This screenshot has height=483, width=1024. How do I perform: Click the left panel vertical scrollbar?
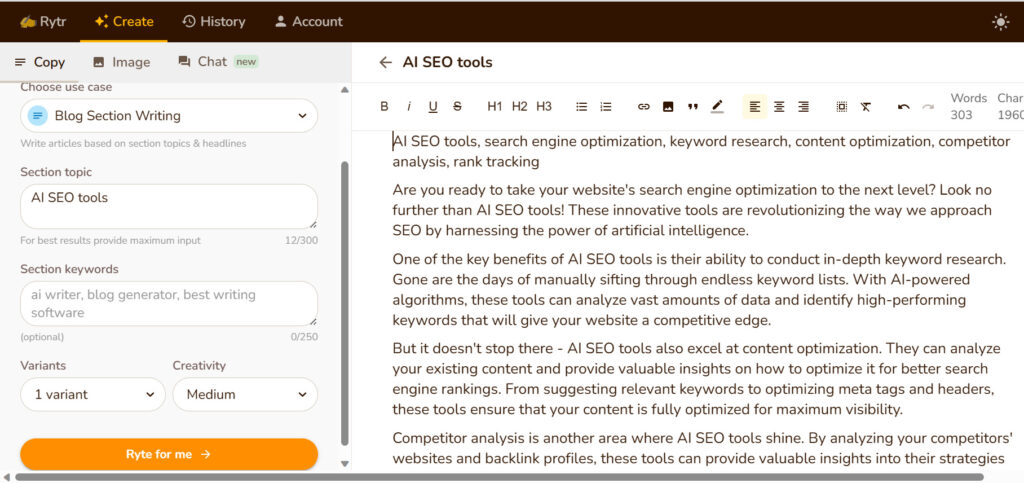click(345, 304)
